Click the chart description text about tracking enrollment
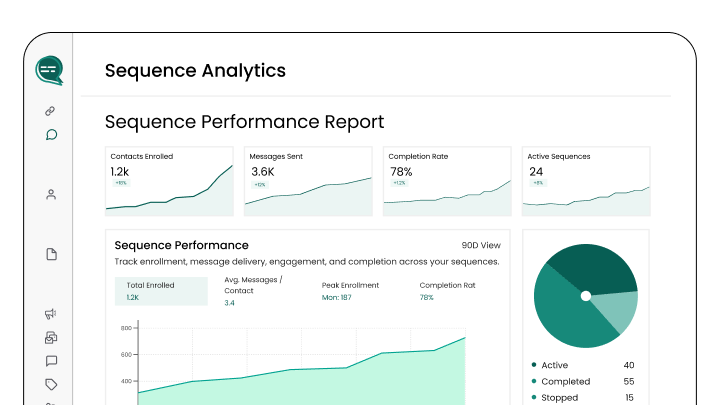 pos(307,262)
